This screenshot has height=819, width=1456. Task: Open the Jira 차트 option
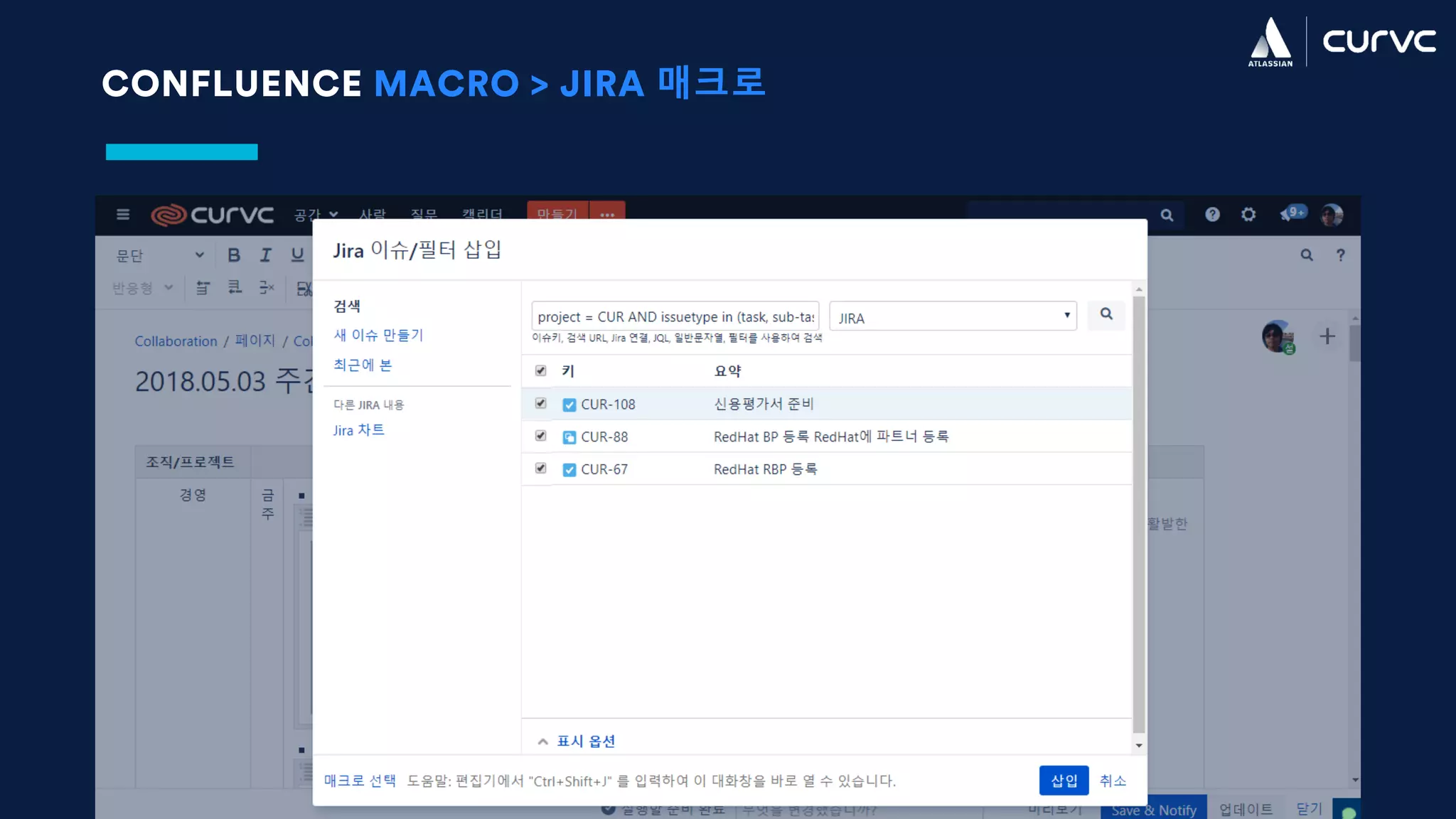coord(358,430)
